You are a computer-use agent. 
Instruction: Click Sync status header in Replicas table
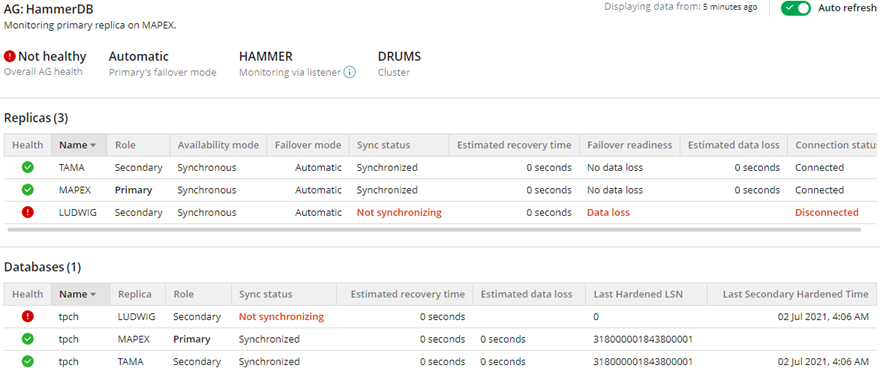[x=398, y=145]
